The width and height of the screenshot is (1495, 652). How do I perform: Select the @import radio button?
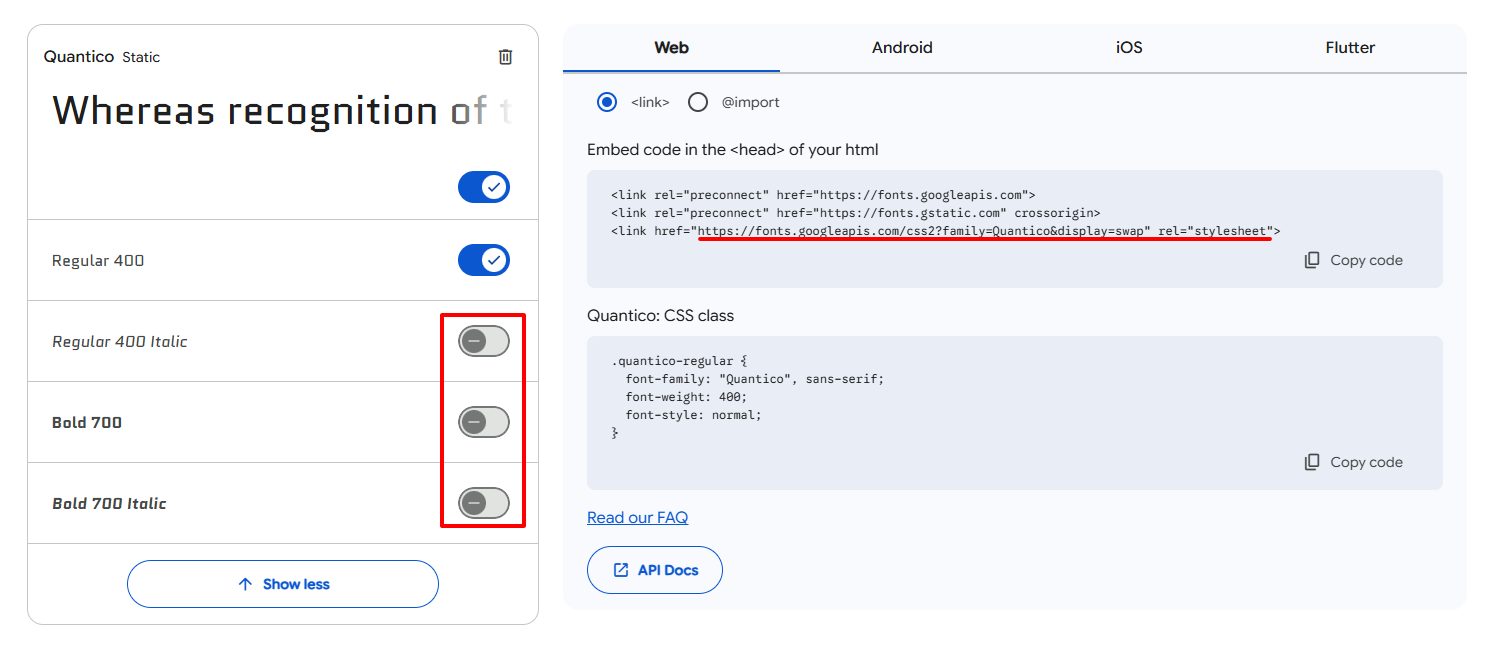[x=697, y=102]
